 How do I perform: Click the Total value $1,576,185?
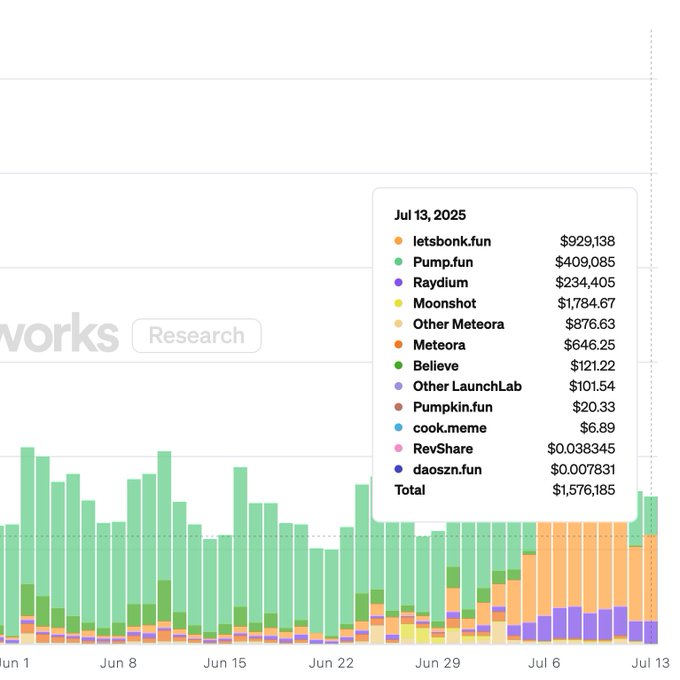click(583, 490)
